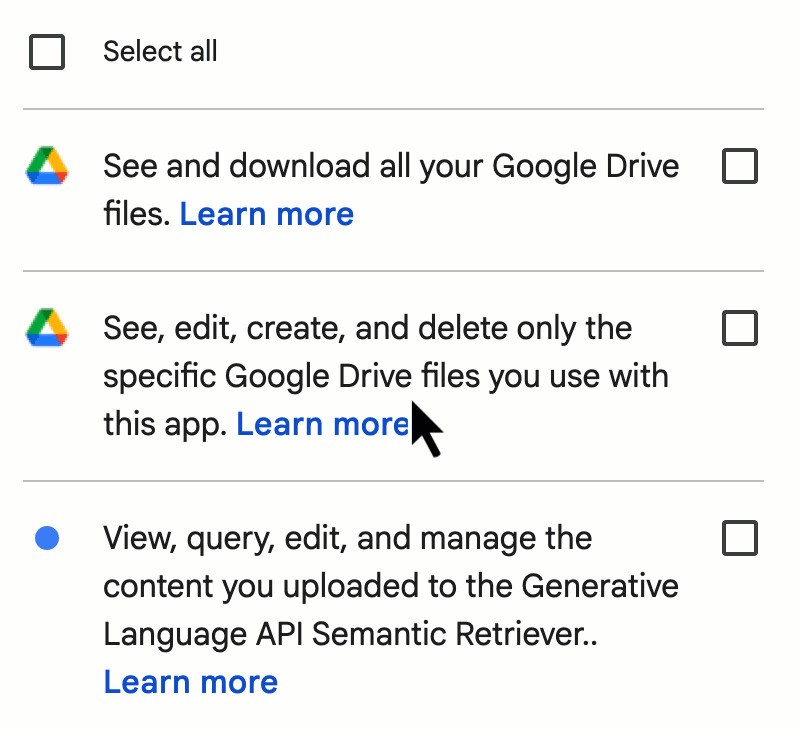This screenshot has width=800, height=730.
Task: Click the 'Language API Semantic Retriever..' text
Action: (x=350, y=634)
